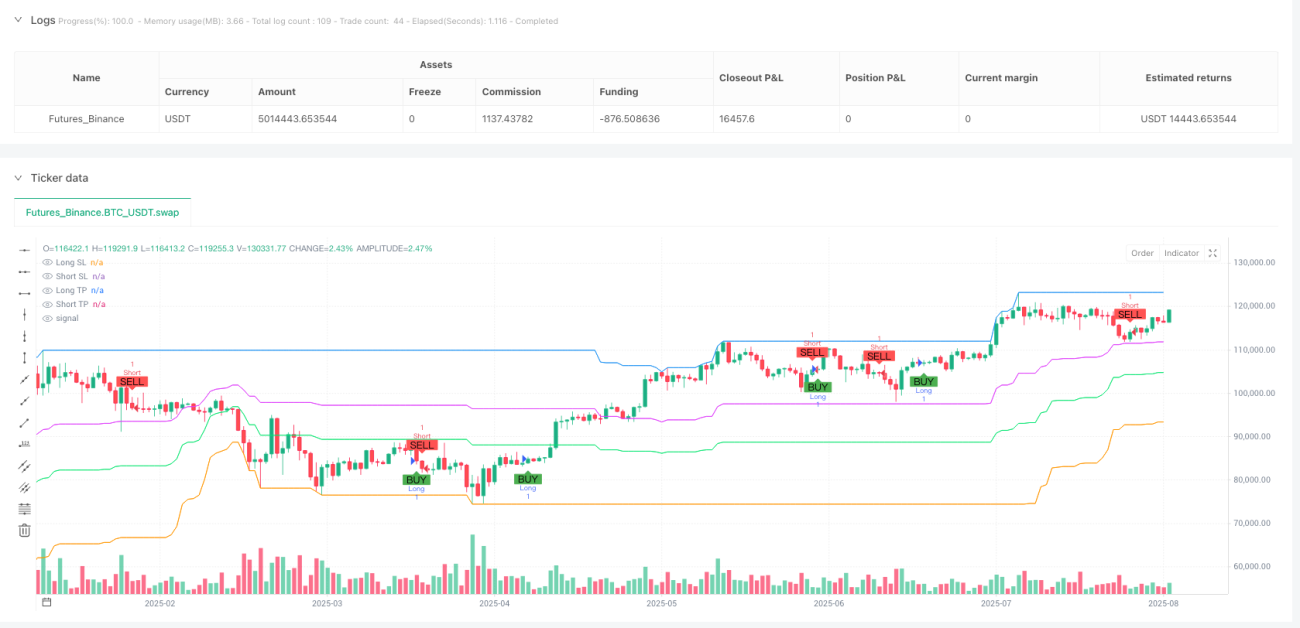Open the calendar date picker icon
Viewport: 1300px width, 628px height.
coord(45,603)
